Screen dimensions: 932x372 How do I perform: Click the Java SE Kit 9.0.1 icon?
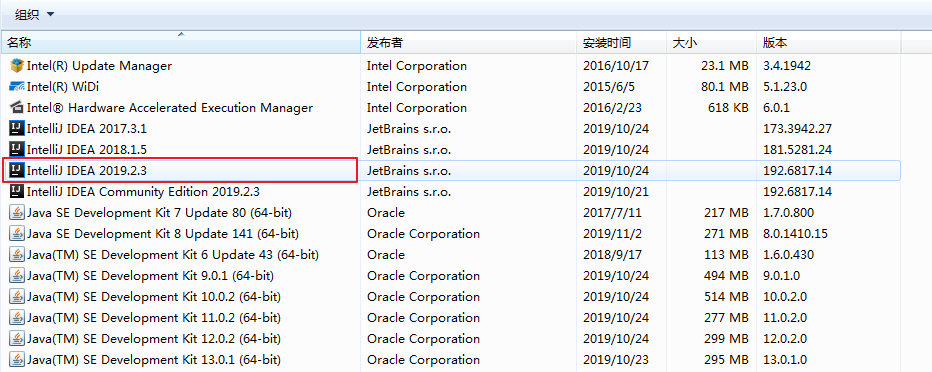point(17,276)
